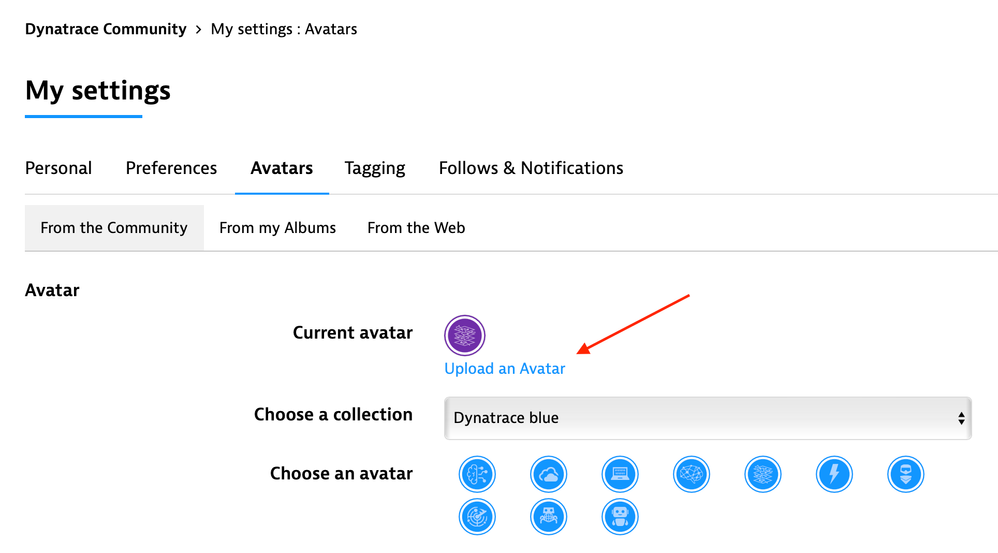The image size is (998, 553).
Task: Go to Dynatrace Community breadcrumb
Action: [106, 29]
